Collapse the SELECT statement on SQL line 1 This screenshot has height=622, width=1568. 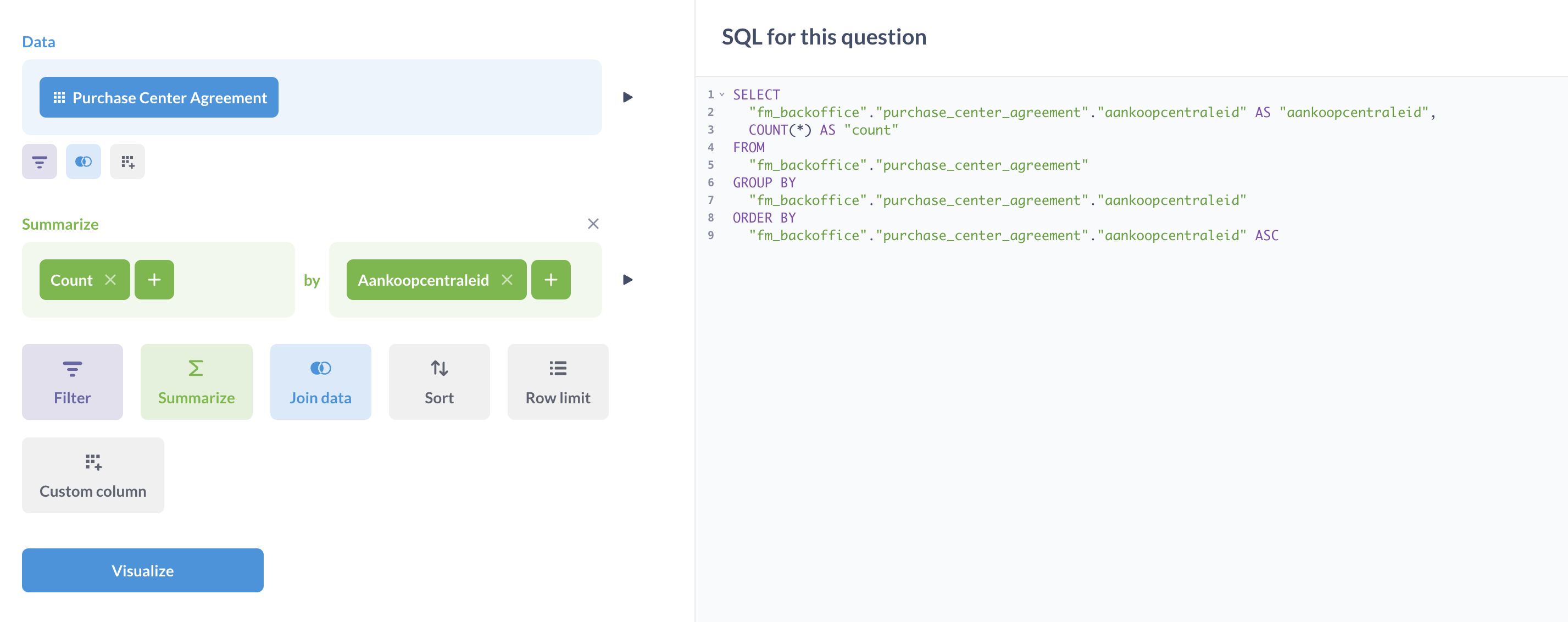tap(722, 95)
